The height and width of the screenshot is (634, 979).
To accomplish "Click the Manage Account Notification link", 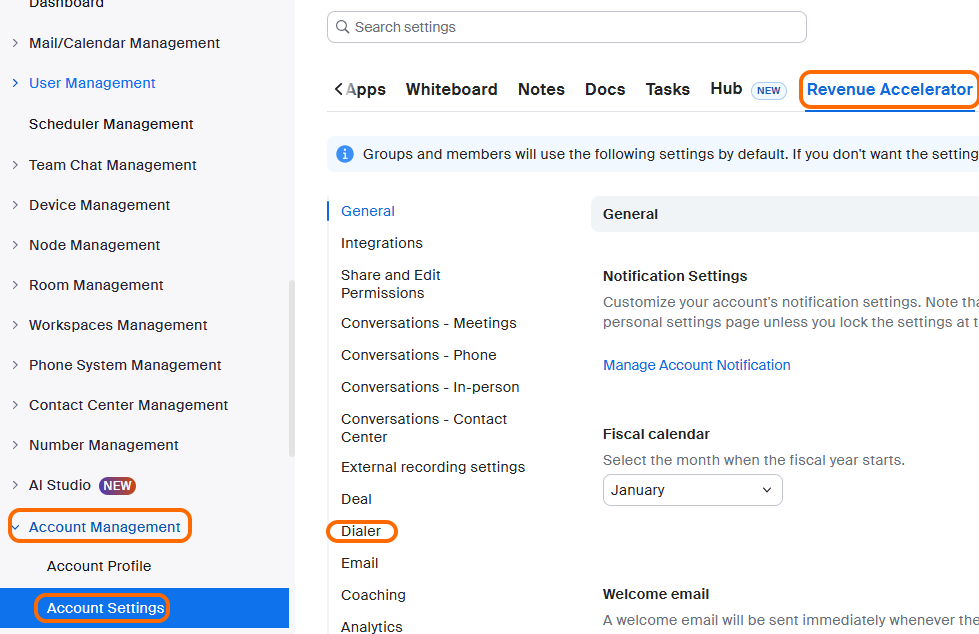I will pyautogui.click(x=696, y=365).
